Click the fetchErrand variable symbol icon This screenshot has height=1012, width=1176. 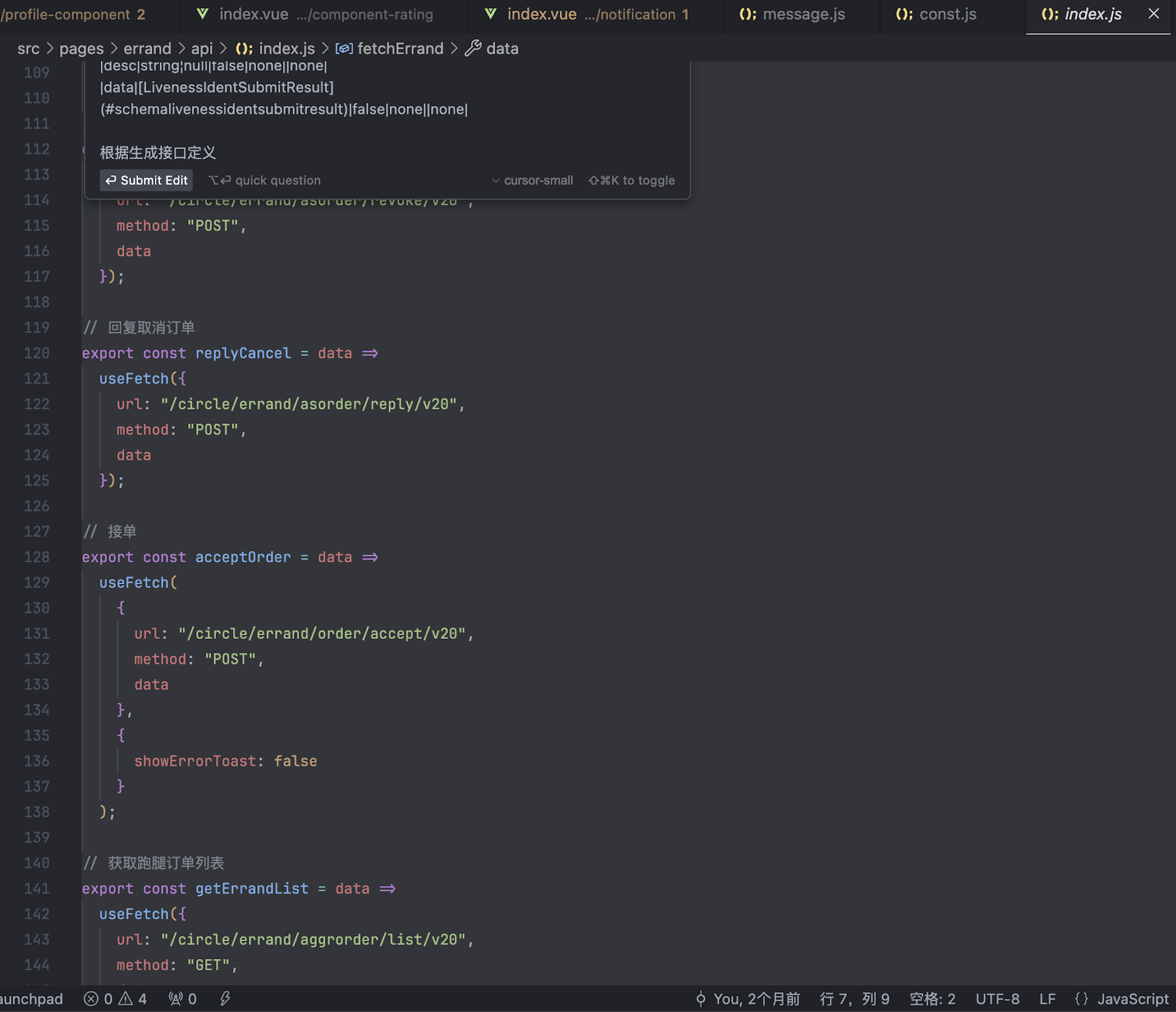pos(344,49)
